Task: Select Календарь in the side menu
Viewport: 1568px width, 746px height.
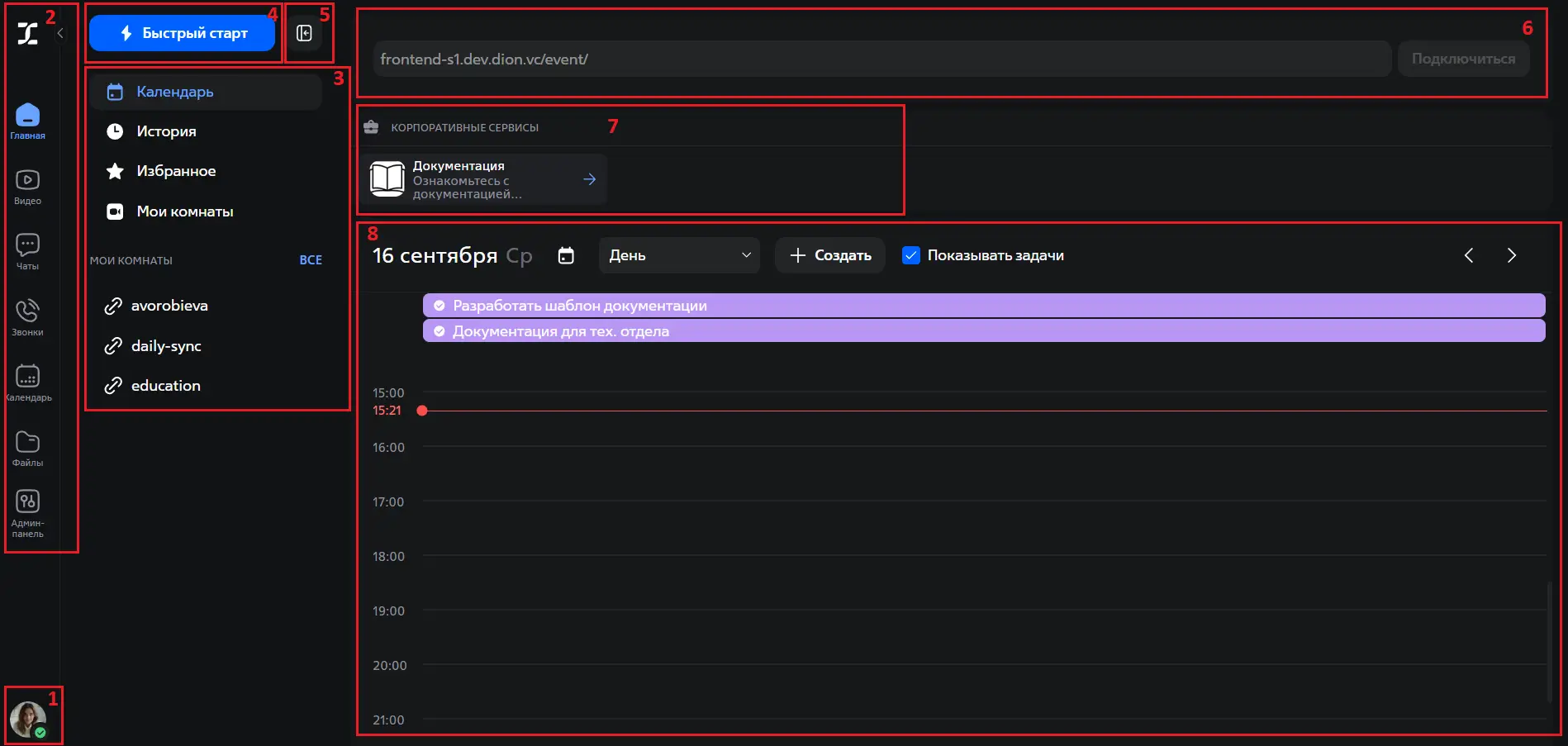Action: pyautogui.click(x=206, y=92)
